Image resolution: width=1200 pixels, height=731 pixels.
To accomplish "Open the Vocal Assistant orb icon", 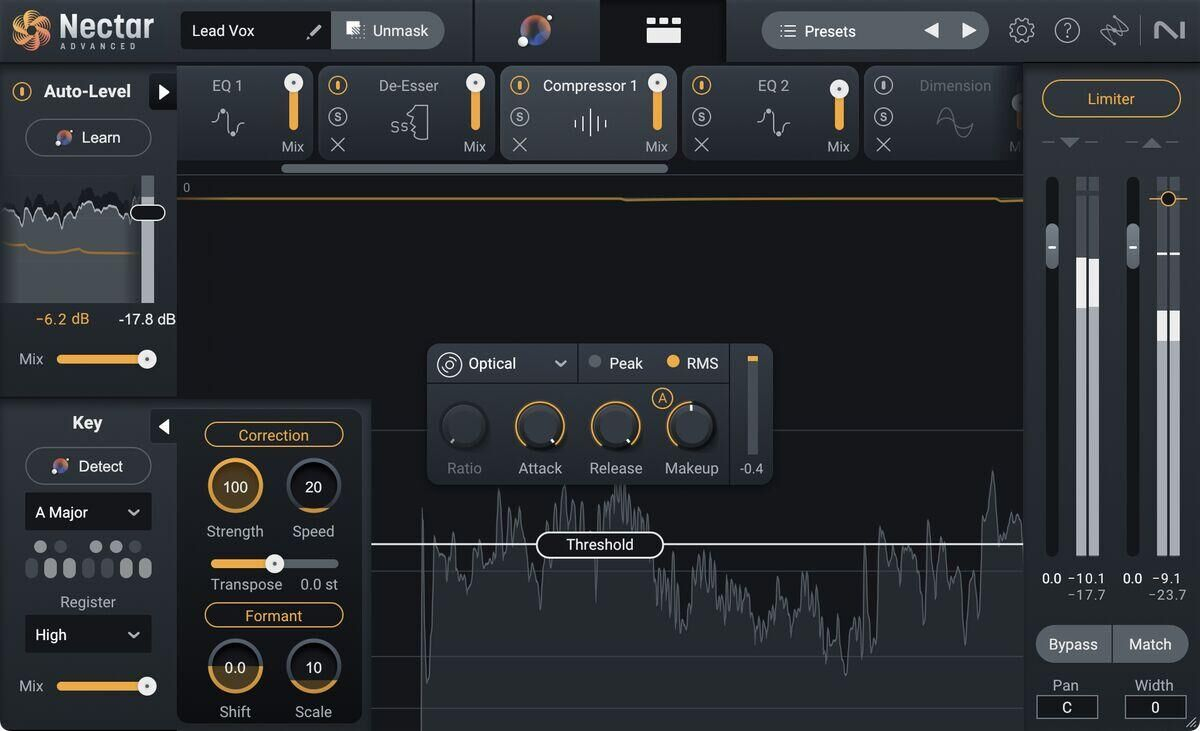I will (535, 31).
